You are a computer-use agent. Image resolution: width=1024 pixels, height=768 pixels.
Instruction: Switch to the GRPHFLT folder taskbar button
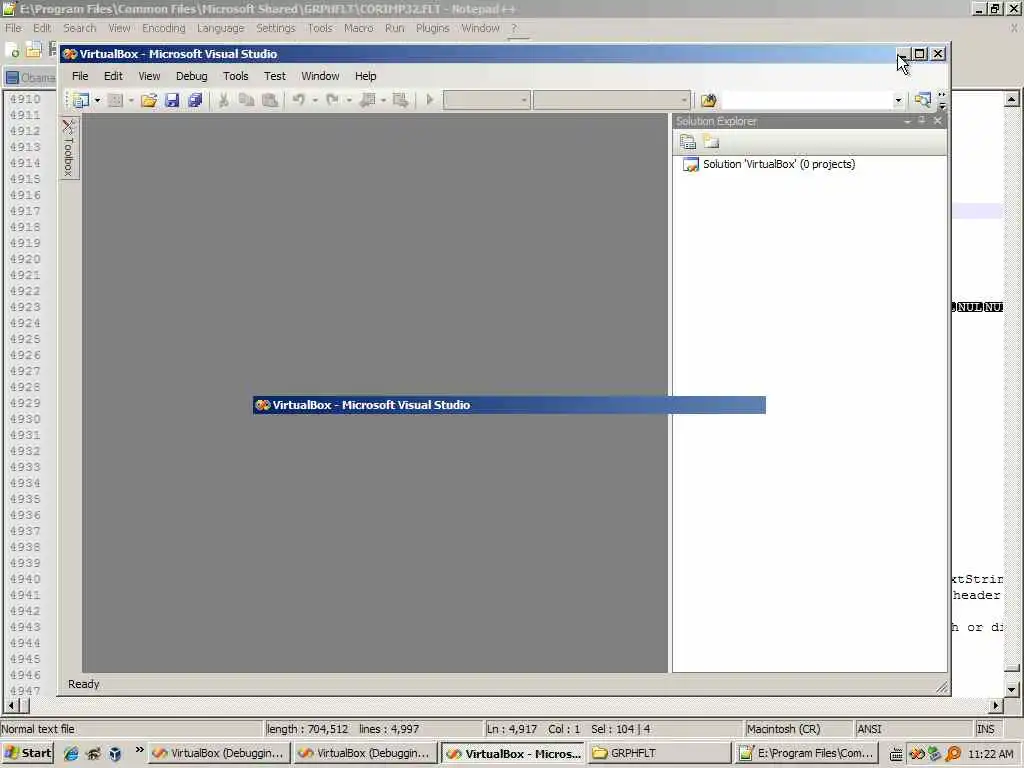[x=658, y=753]
